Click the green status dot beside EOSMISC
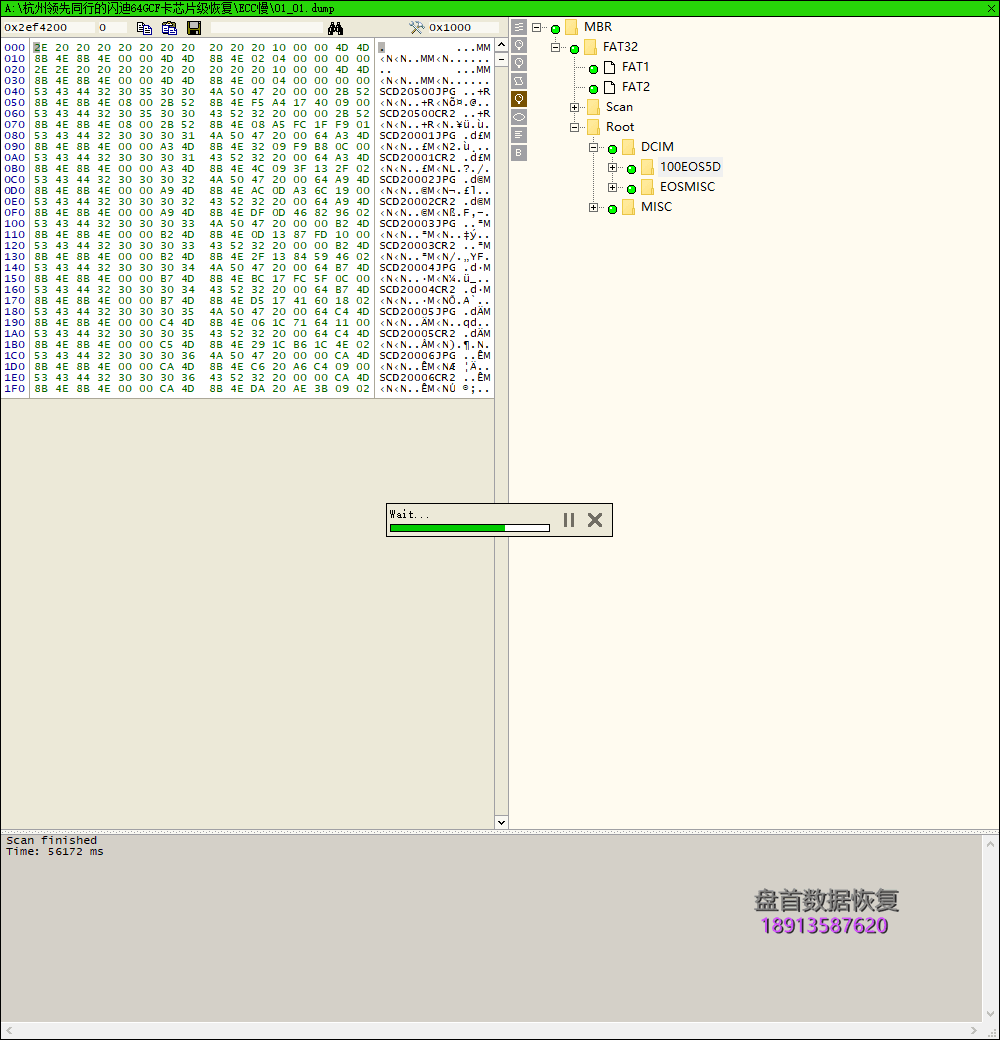 [x=631, y=189]
